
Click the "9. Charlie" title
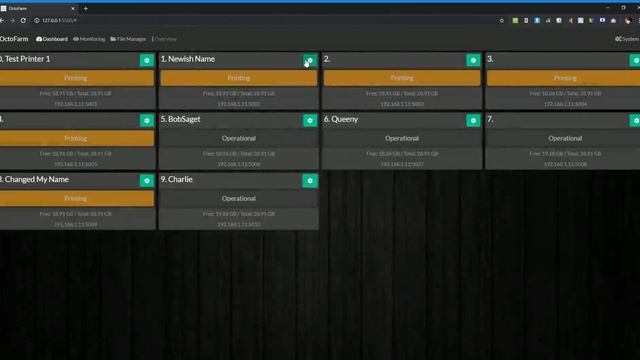[x=176, y=180]
